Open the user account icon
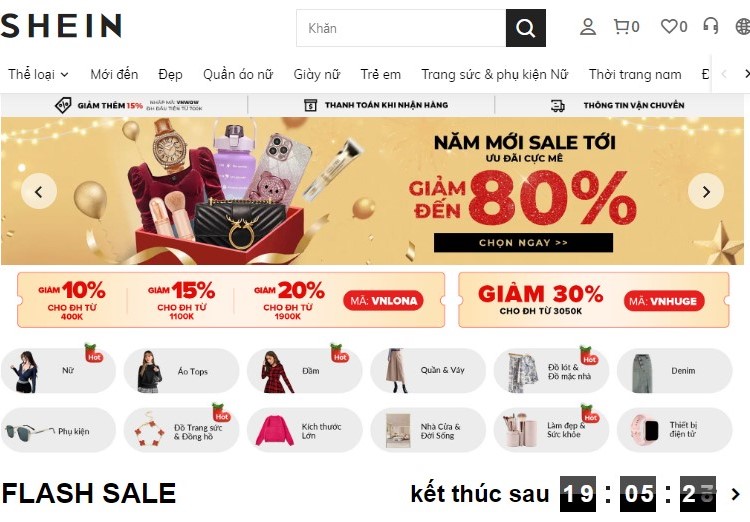Image resolution: width=750 pixels, height=522 pixels. click(588, 27)
